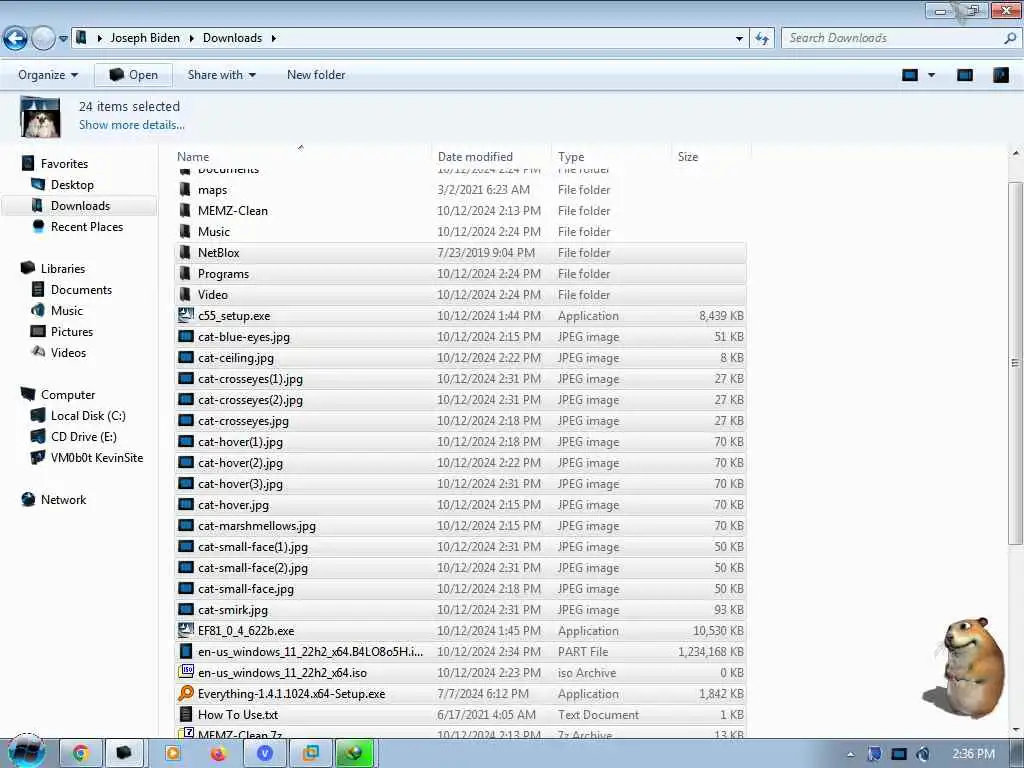Click the maps folder icon
The height and width of the screenshot is (768, 1024).
pos(185,189)
